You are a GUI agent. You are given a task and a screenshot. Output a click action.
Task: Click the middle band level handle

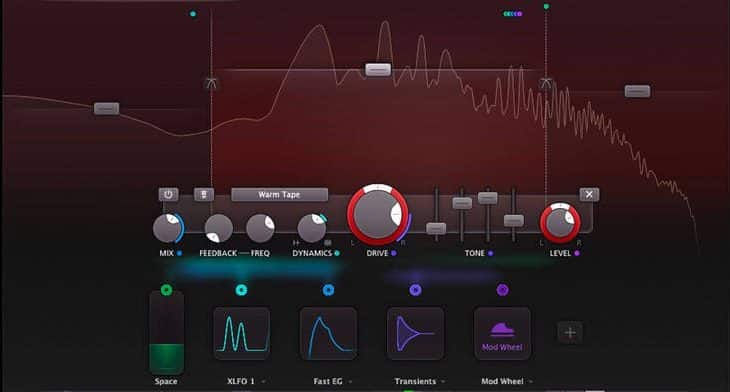[378, 70]
